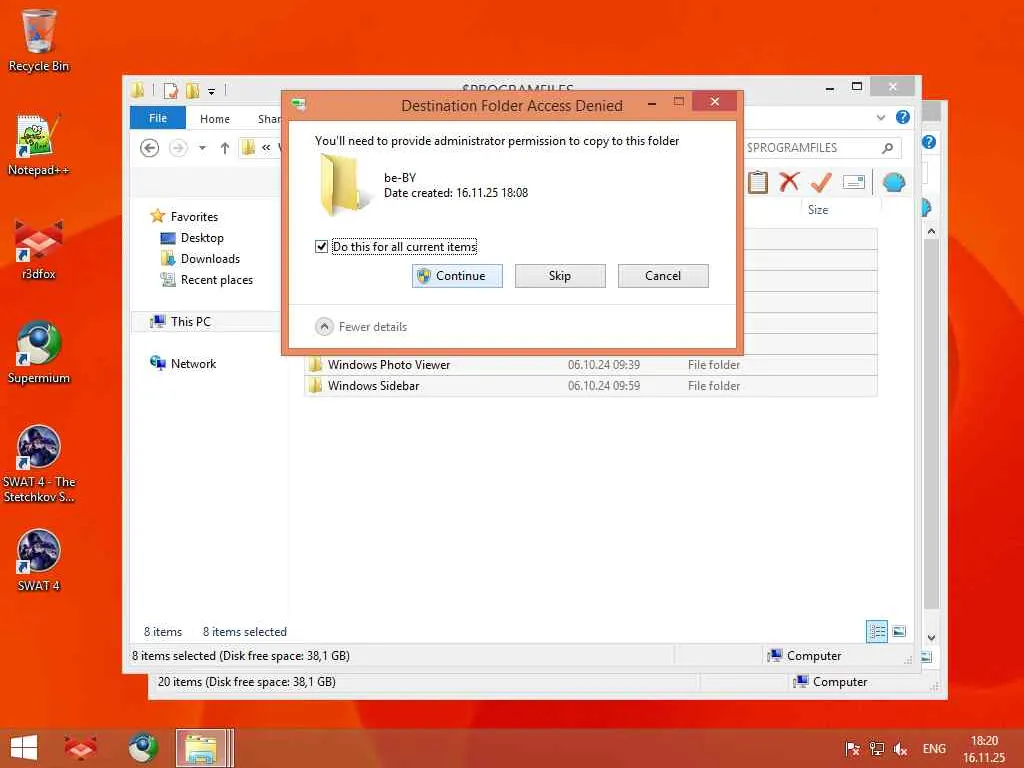
Task: Click the network tray icon
Action: pyautogui.click(x=876, y=749)
